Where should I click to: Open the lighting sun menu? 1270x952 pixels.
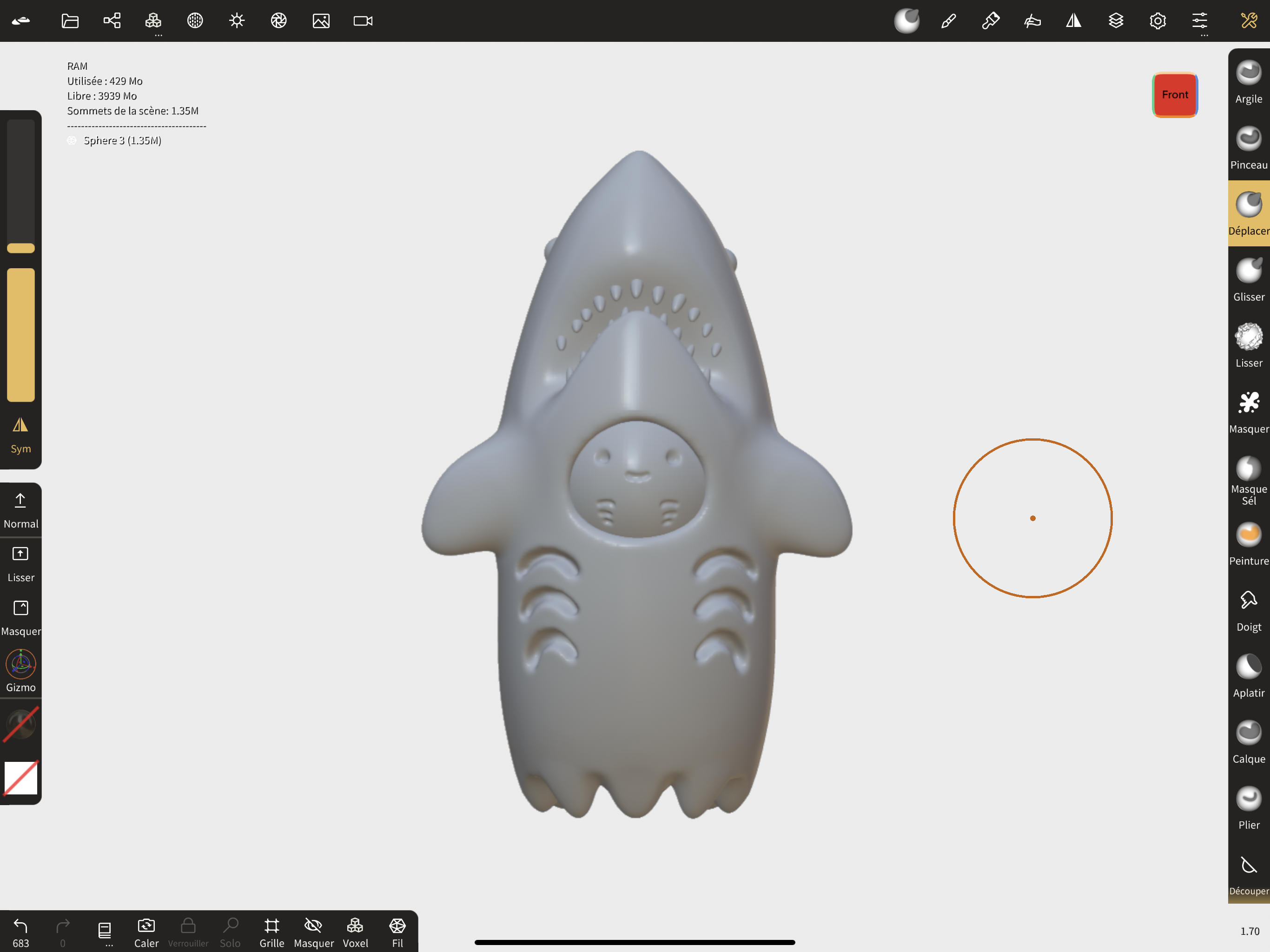[237, 21]
